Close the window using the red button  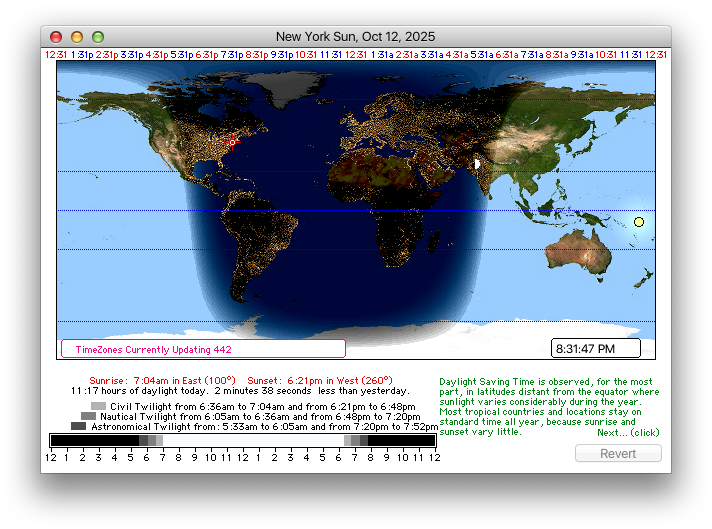(56, 37)
